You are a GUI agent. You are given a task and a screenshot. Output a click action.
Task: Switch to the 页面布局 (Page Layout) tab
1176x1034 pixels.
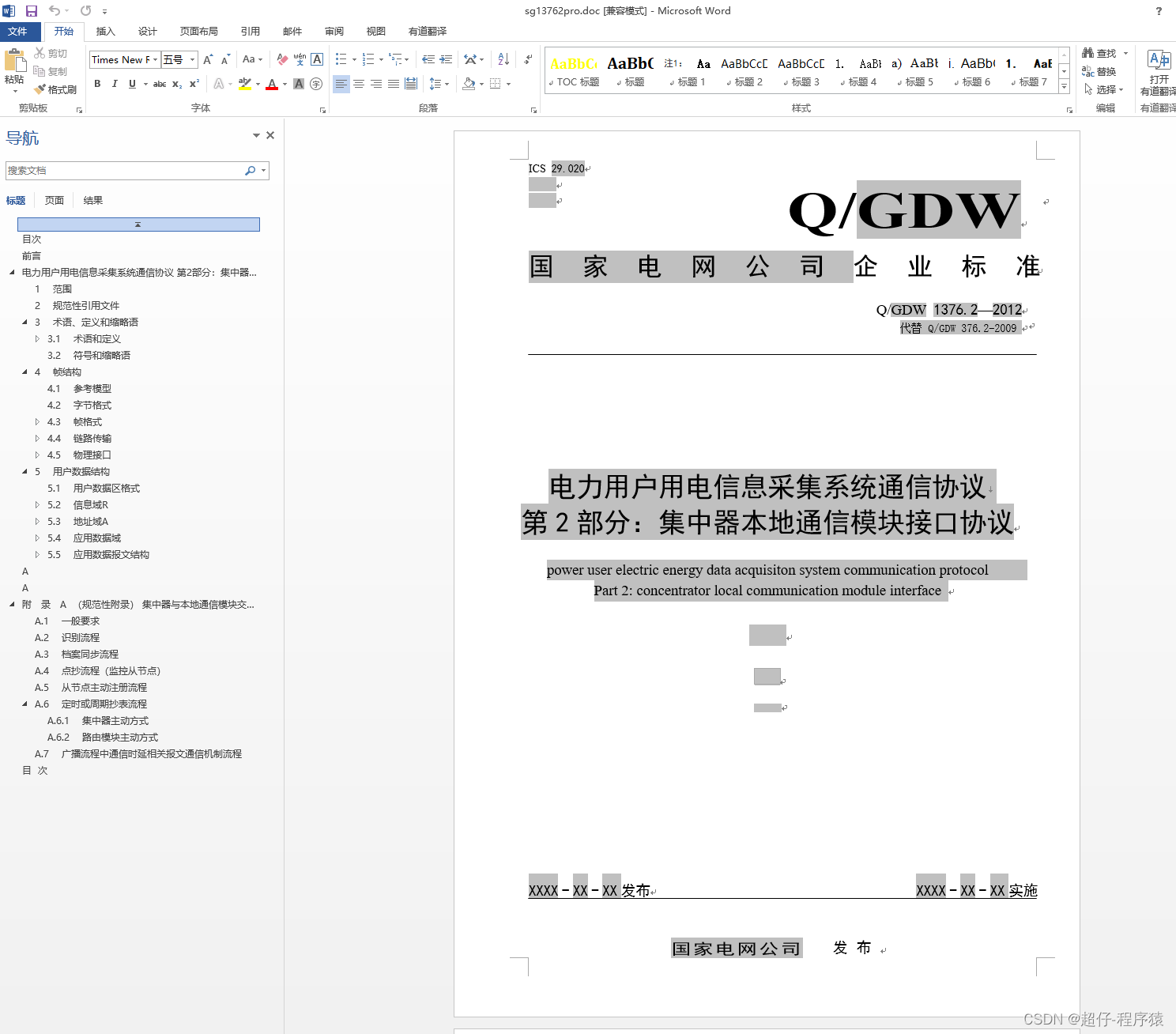coord(198,32)
